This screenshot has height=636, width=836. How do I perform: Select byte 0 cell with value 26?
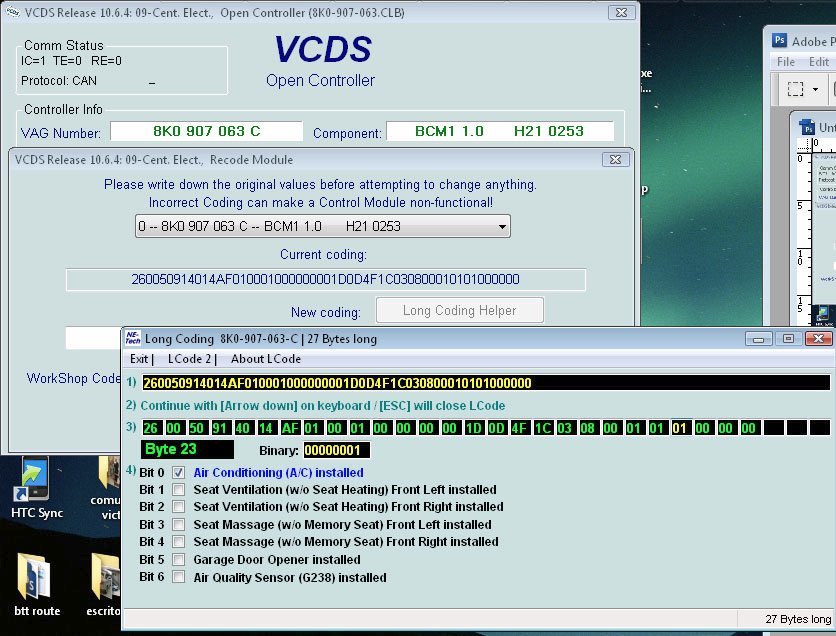(x=150, y=428)
